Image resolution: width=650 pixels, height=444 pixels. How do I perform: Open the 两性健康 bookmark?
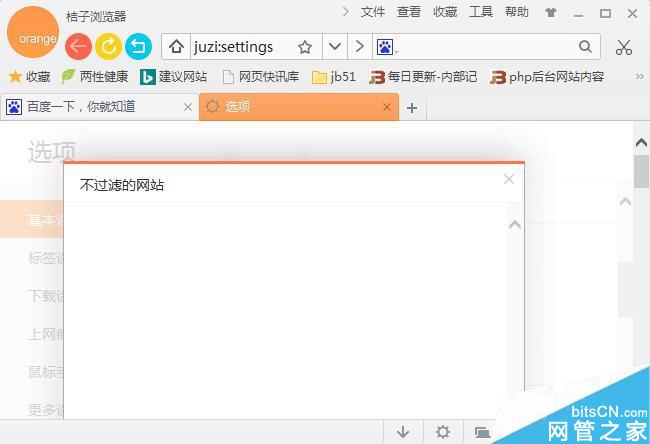click(x=95, y=77)
